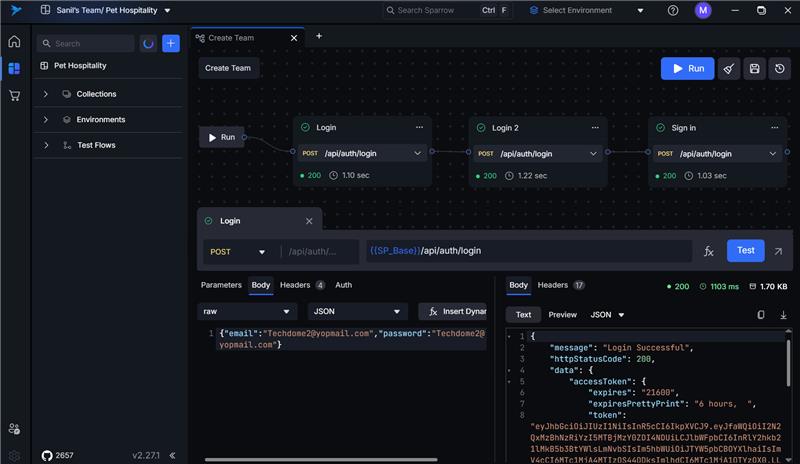Open the Select Environment dropdown
The image size is (800, 464).
pos(587,10)
